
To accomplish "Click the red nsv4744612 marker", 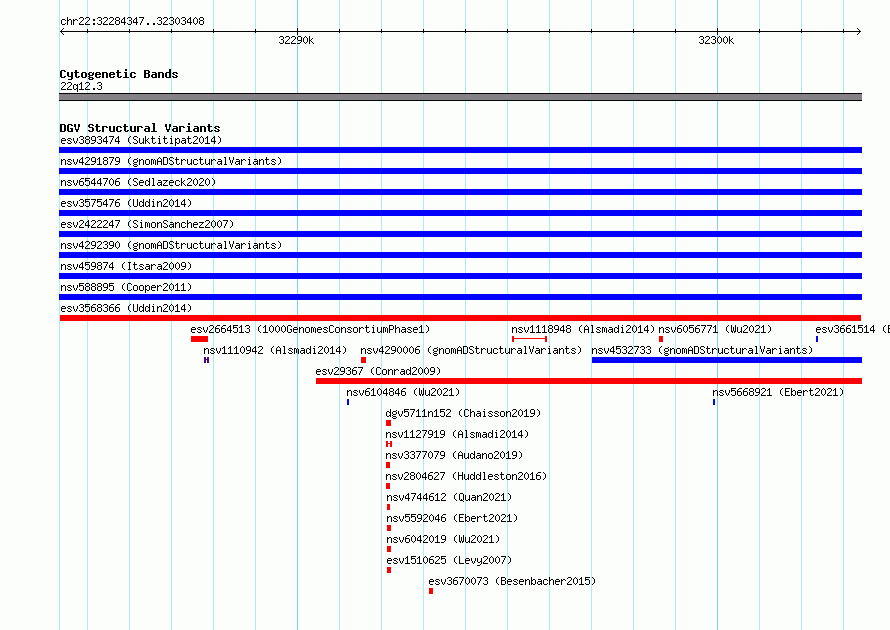I will [x=388, y=507].
